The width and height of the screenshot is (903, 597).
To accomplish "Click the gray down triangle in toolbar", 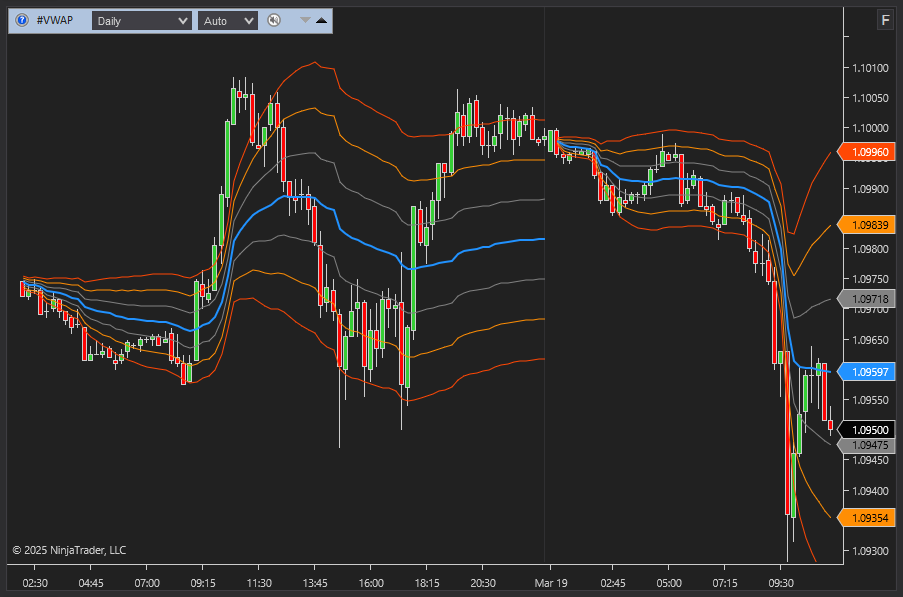I will click(305, 20).
